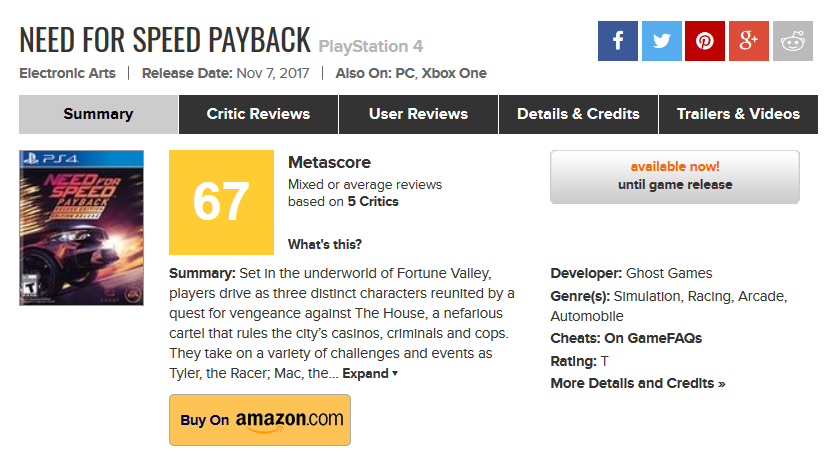Open the Electronic Arts publisher link
The image size is (831, 452).
67,73
